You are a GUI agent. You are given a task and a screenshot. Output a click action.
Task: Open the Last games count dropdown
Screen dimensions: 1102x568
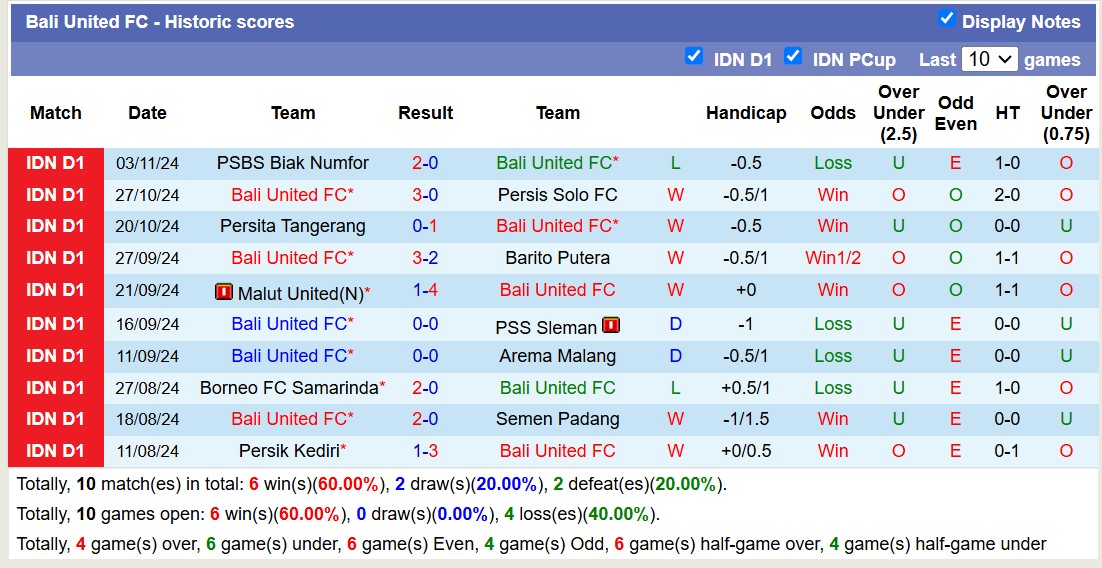pos(989,59)
